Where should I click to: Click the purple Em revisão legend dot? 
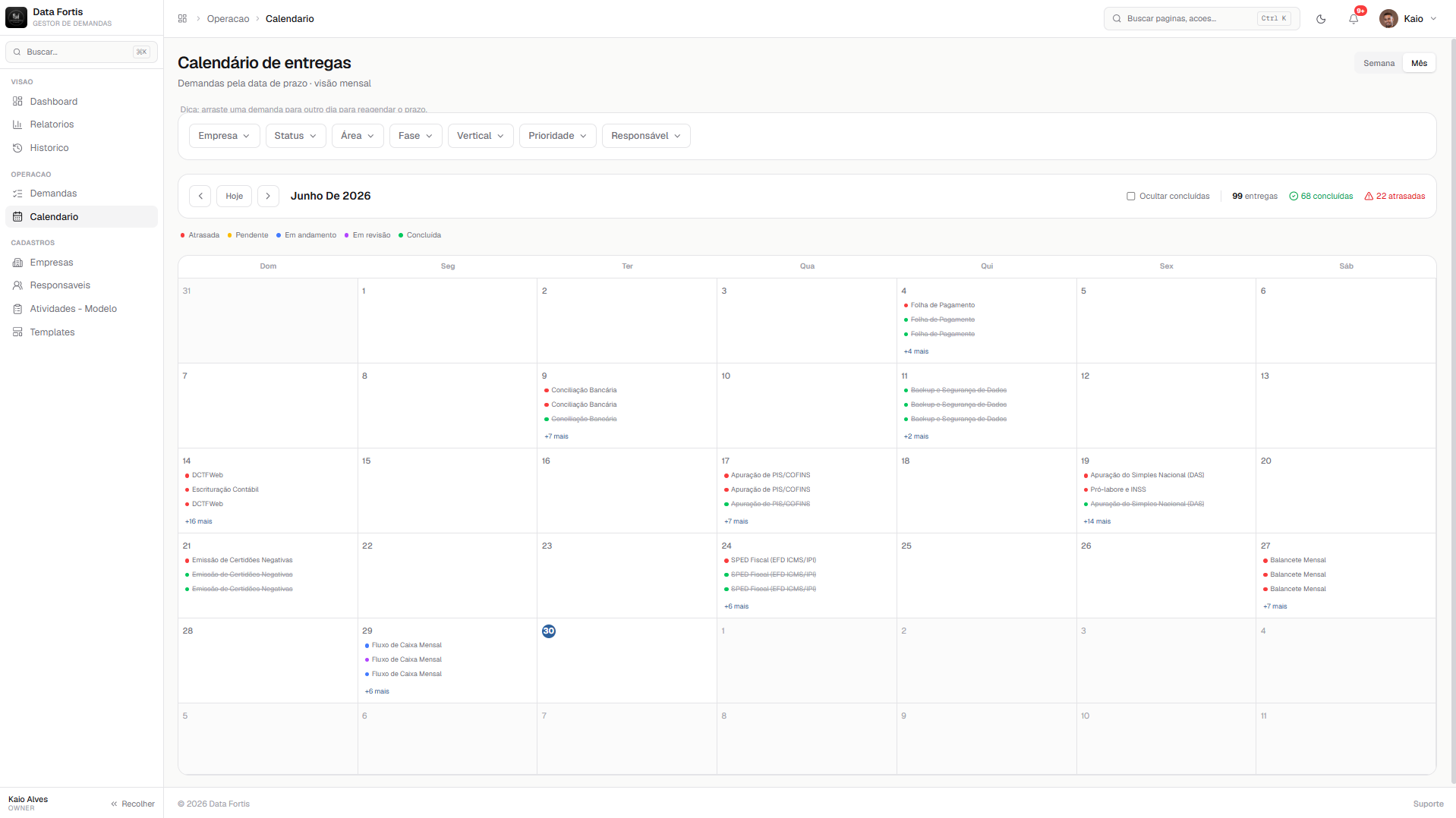coord(347,235)
